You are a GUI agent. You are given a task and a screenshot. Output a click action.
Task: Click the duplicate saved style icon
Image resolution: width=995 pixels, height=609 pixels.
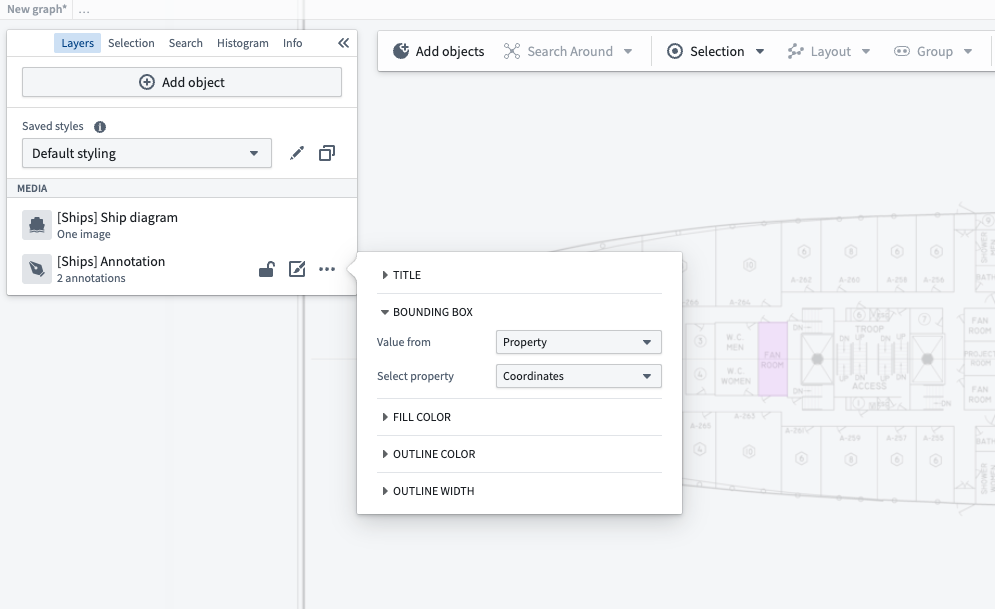click(327, 153)
